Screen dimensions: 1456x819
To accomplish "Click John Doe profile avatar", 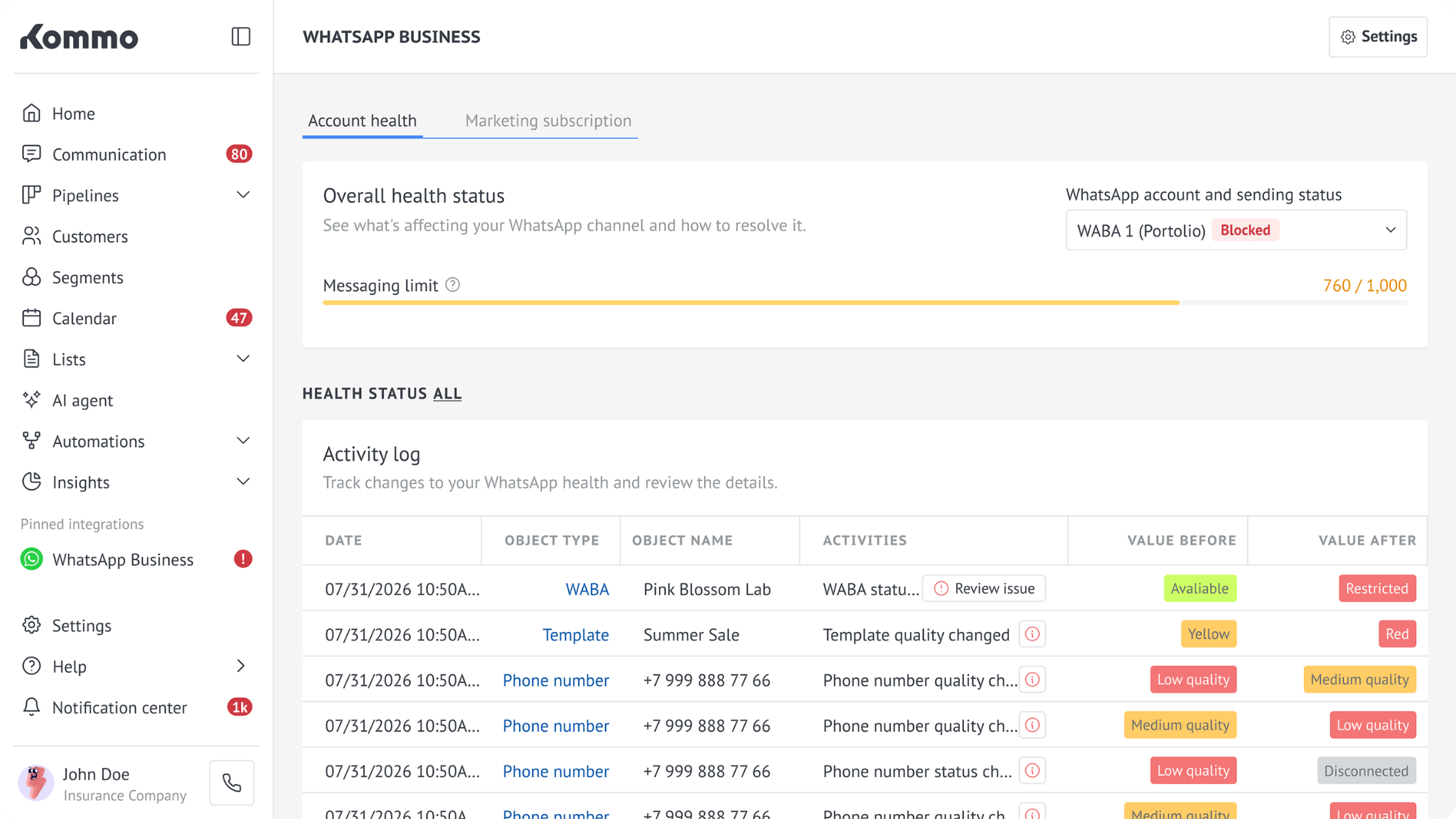I will click(36, 783).
